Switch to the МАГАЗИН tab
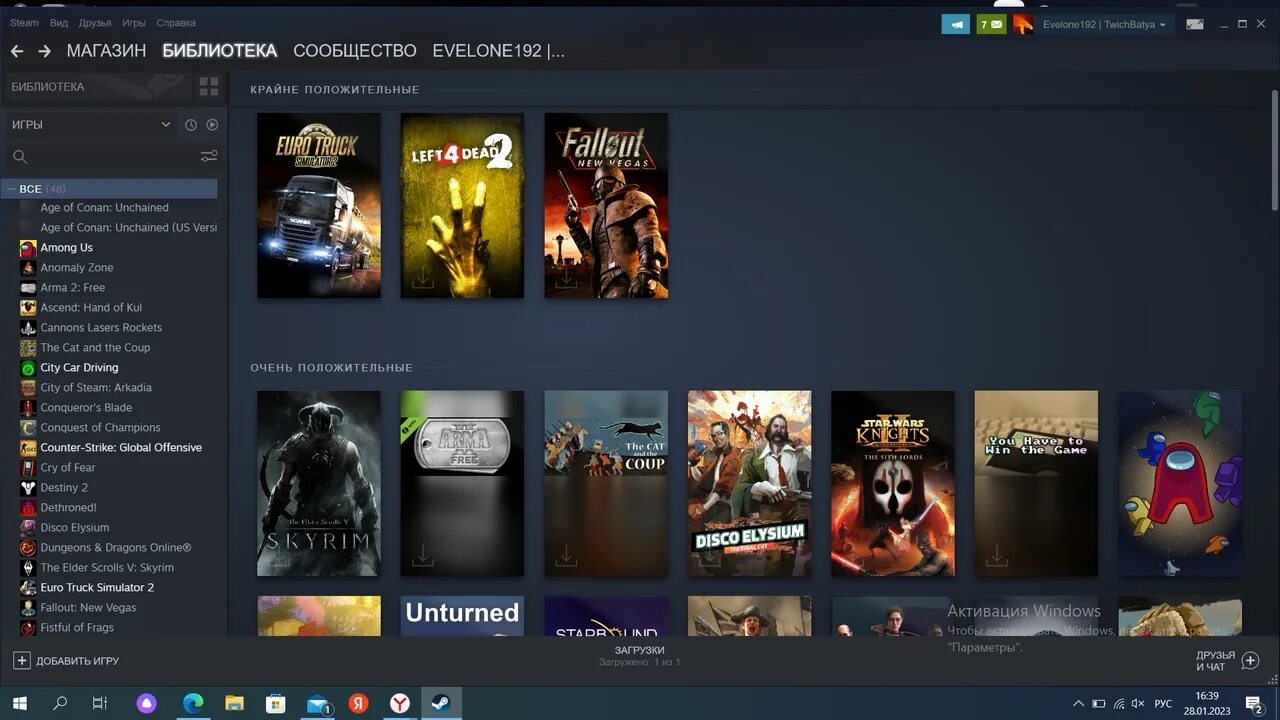1280x720 pixels. click(106, 51)
